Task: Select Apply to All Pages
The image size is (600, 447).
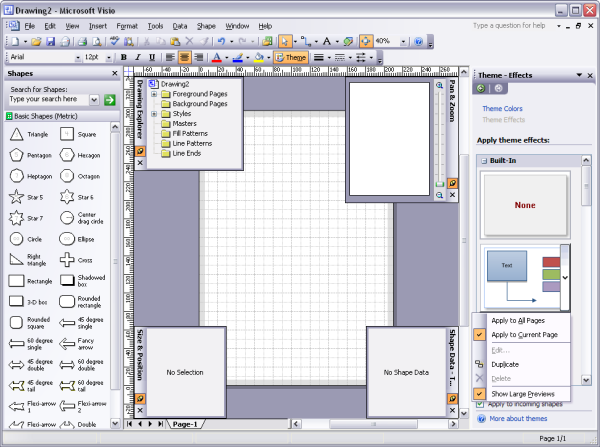Action: 522,320
